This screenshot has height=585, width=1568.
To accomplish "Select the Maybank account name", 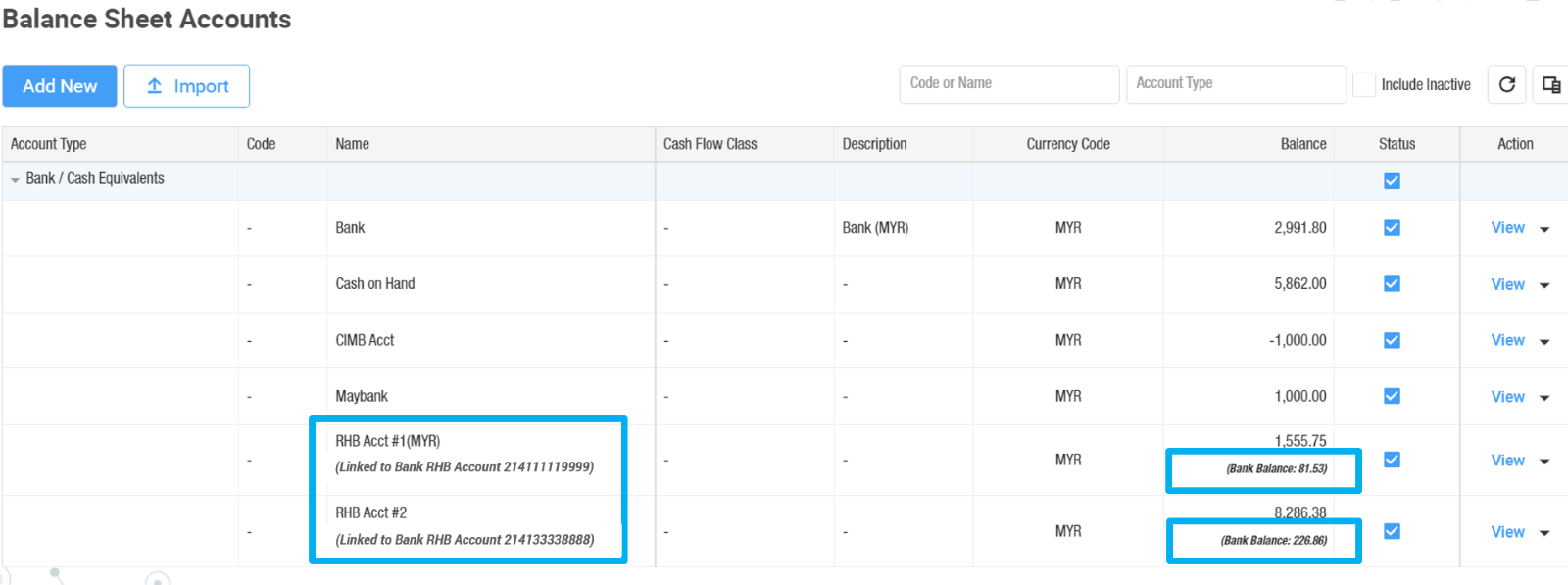I will pyautogui.click(x=362, y=397).
